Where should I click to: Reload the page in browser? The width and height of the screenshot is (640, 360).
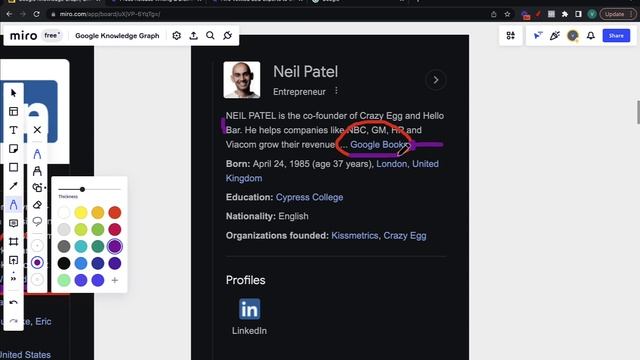click(x=36, y=14)
